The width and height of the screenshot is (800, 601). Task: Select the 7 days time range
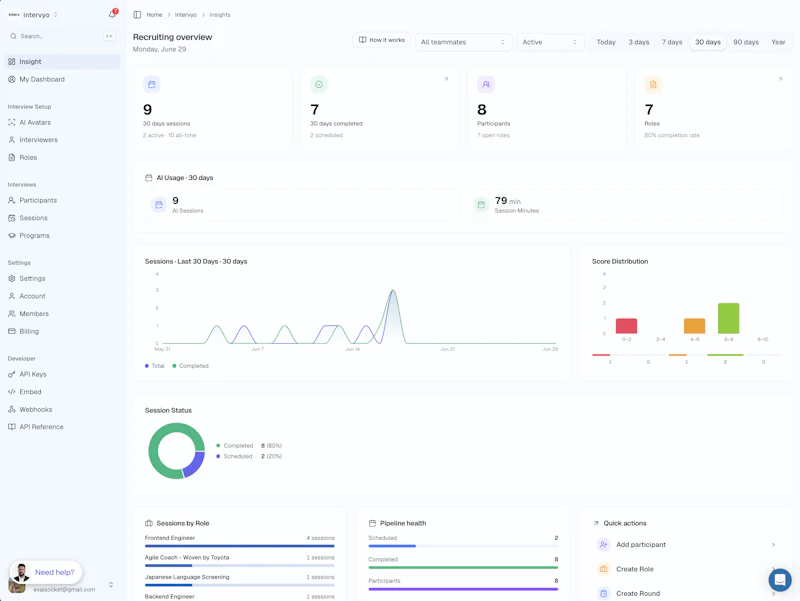672,42
